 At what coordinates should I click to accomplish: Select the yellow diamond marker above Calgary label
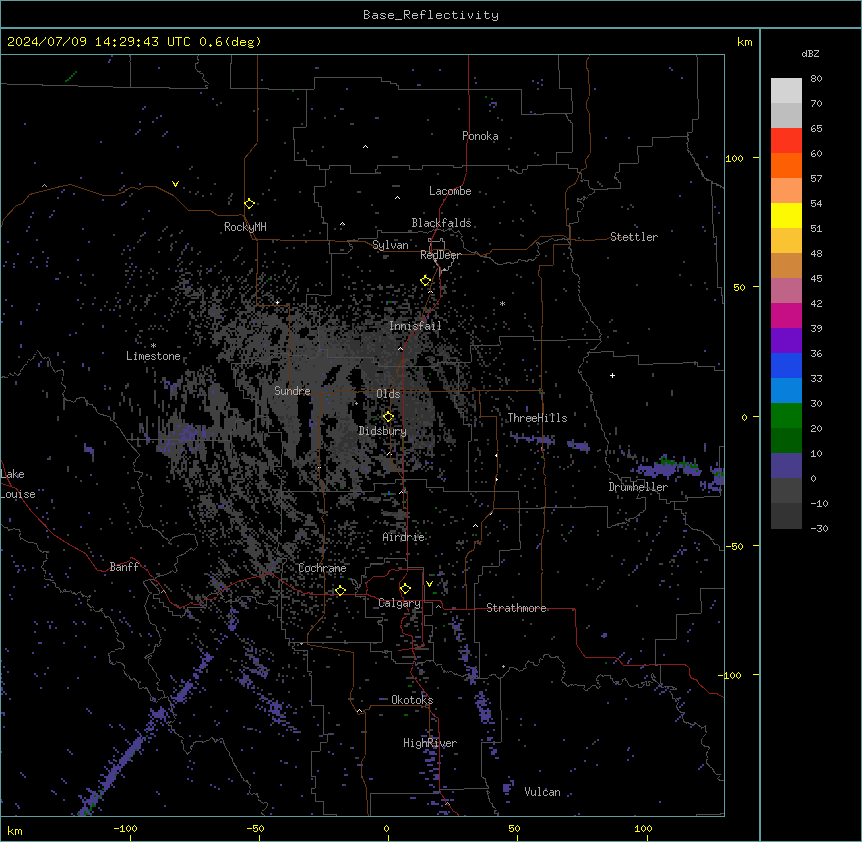point(405,589)
